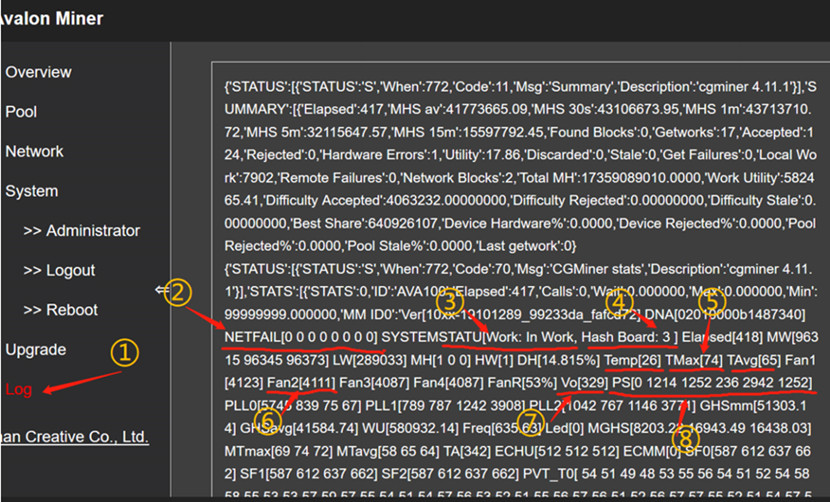830x502 pixels.
Task: Select the red Log menu item
Action: tap(18, 389)
